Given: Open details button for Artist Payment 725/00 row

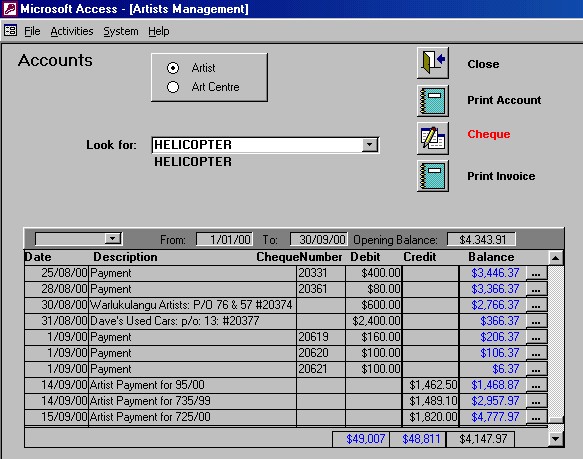Looking at the screenshot, I should pyautogui.click(x=536, y=417).
